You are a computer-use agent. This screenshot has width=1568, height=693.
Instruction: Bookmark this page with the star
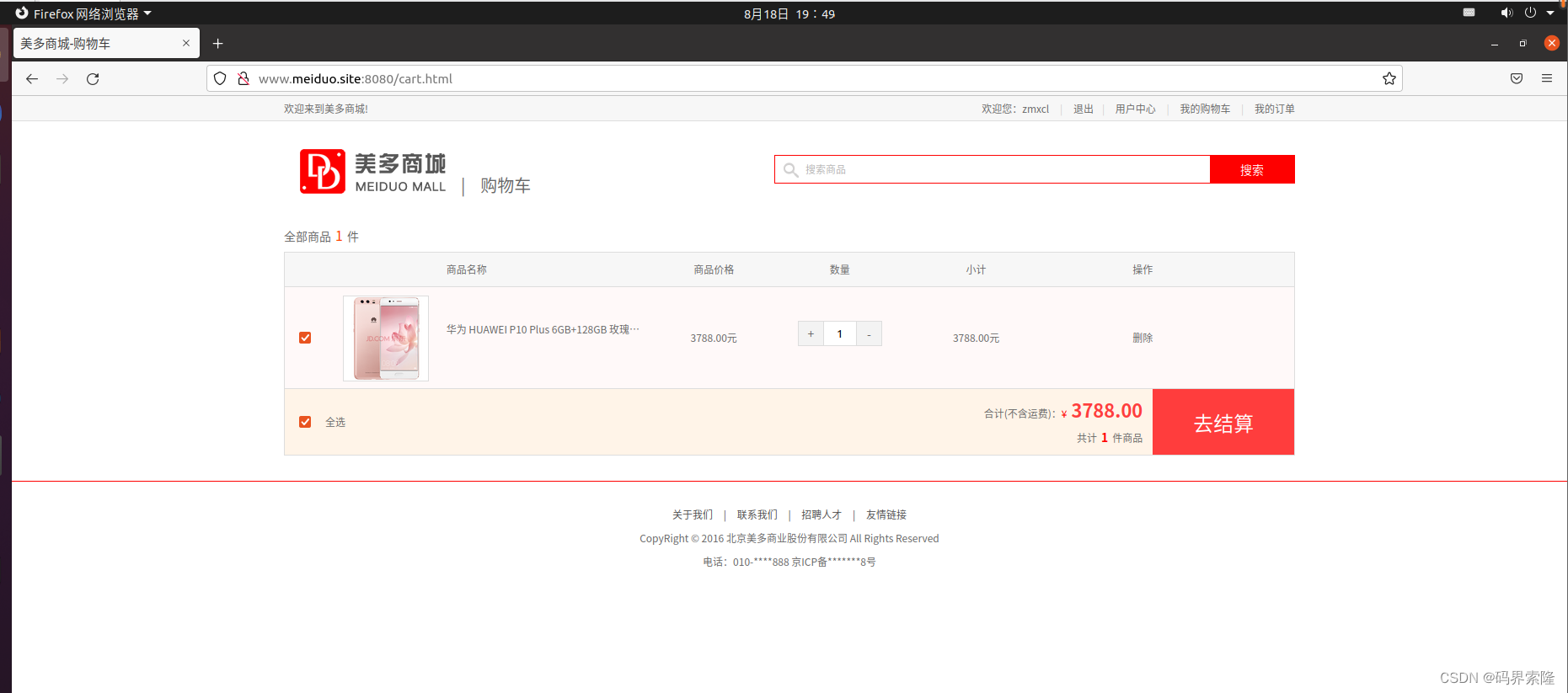(1389, 78)
